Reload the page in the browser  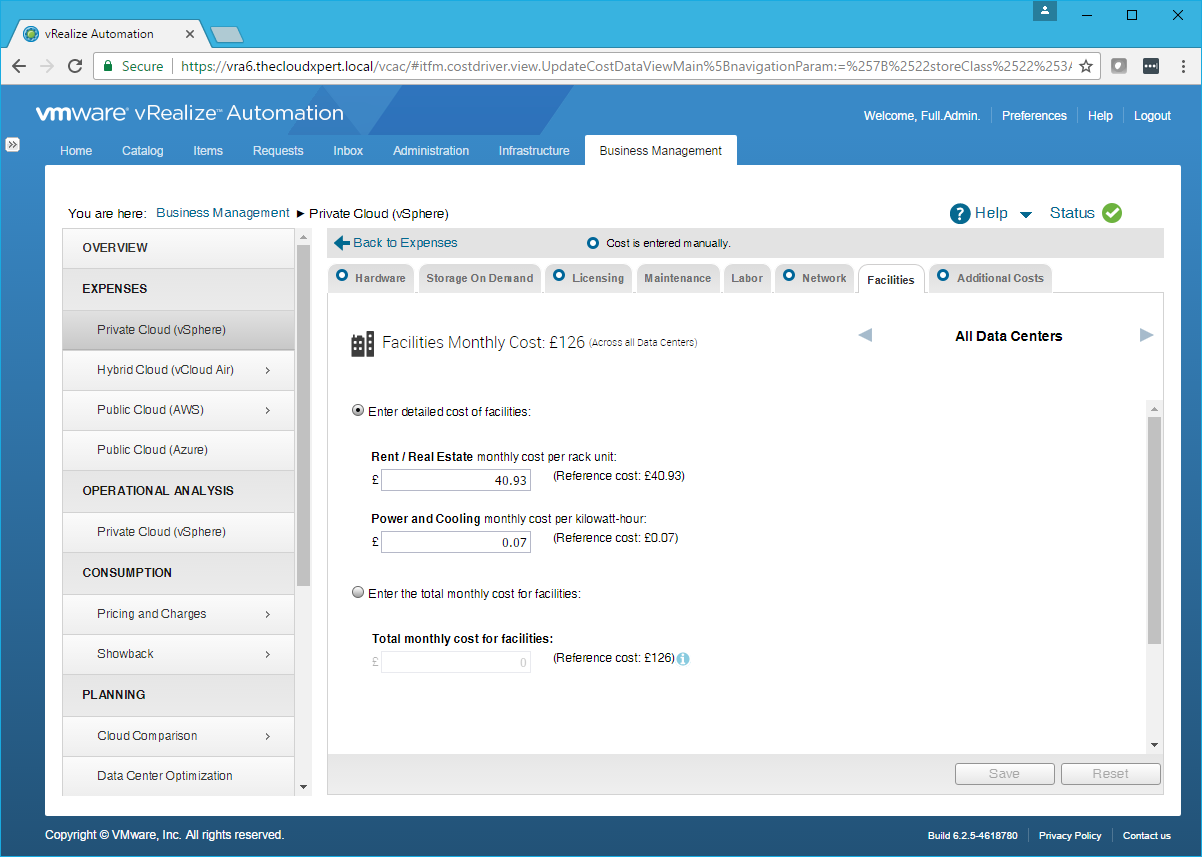pos(75,66)
